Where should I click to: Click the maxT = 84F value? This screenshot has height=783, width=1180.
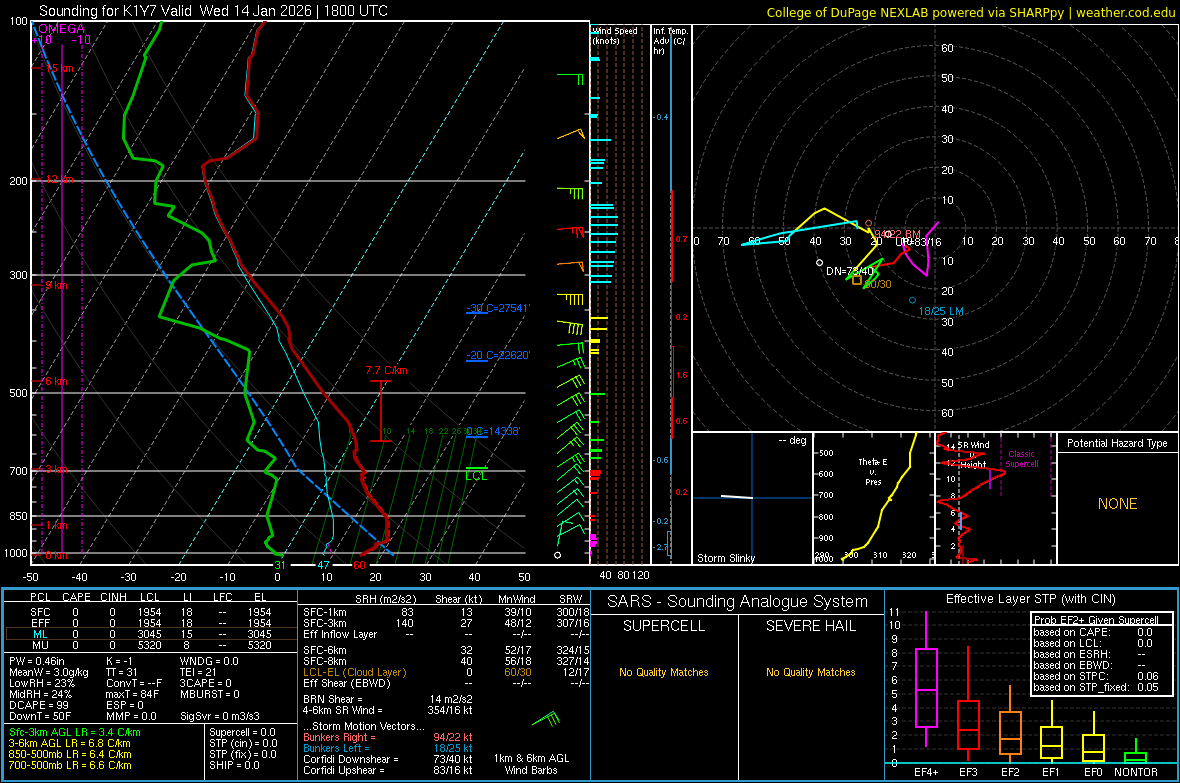tap(132, 694)
